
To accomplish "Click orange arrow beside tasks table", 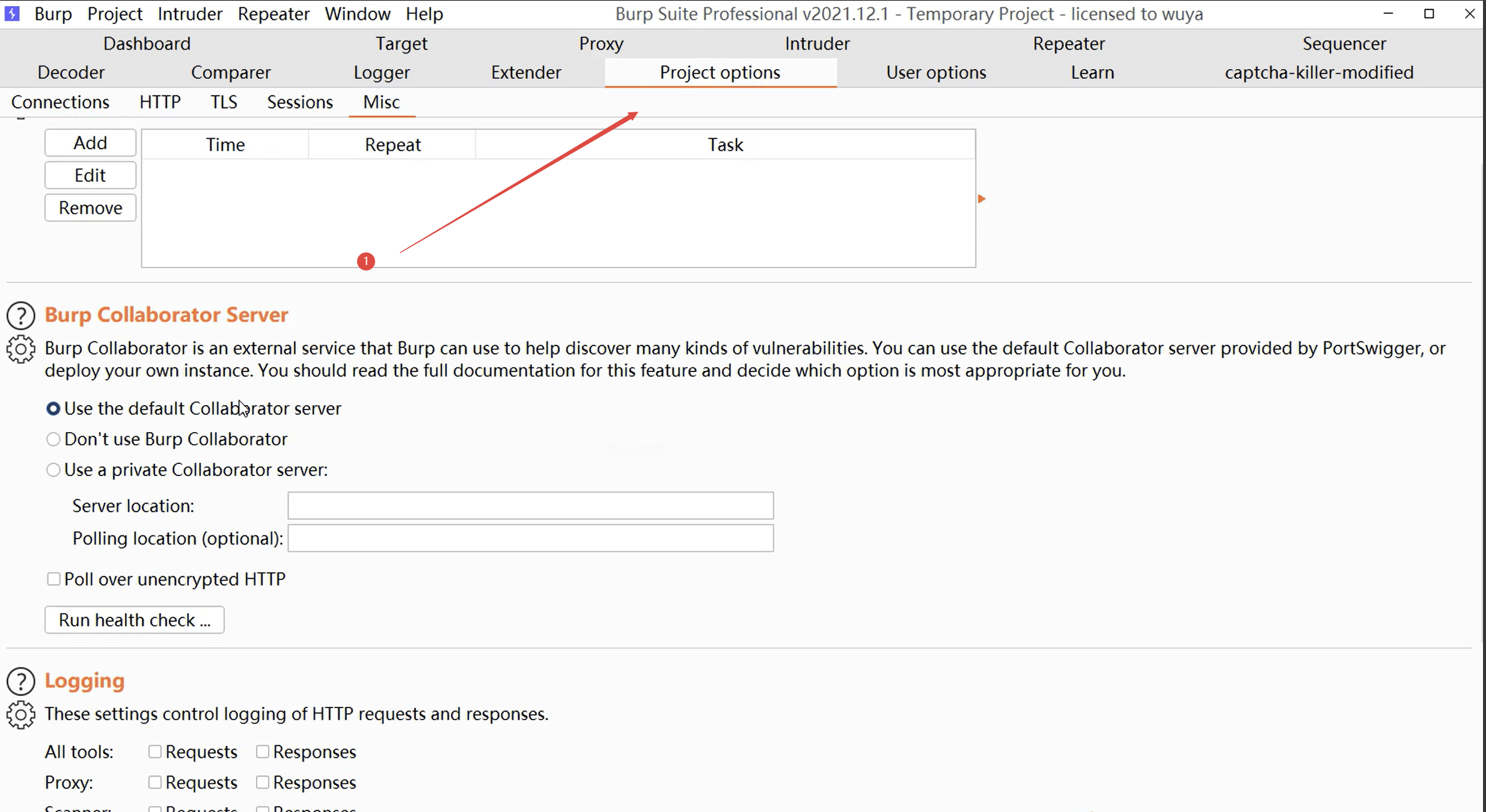I will [981, 199].
